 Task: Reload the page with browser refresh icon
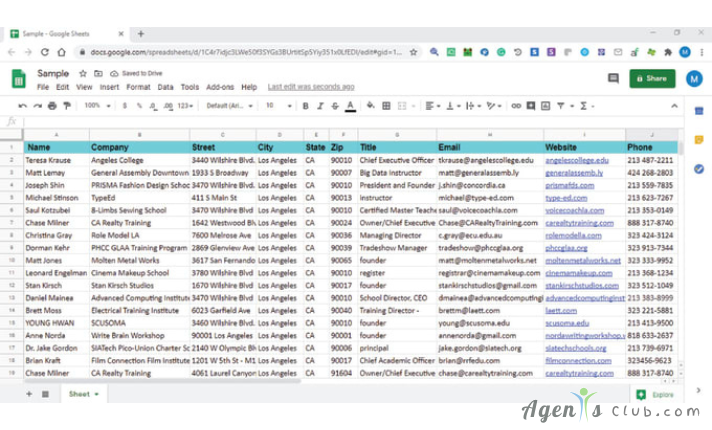pos(44,52)
